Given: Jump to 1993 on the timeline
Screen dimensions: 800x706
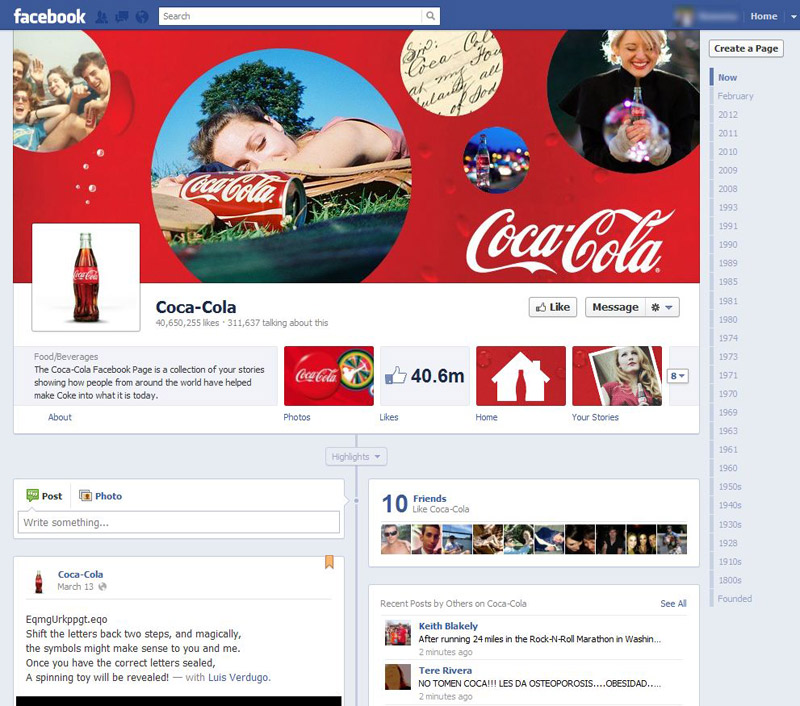Looking at the screenshot, I should 728,208.
